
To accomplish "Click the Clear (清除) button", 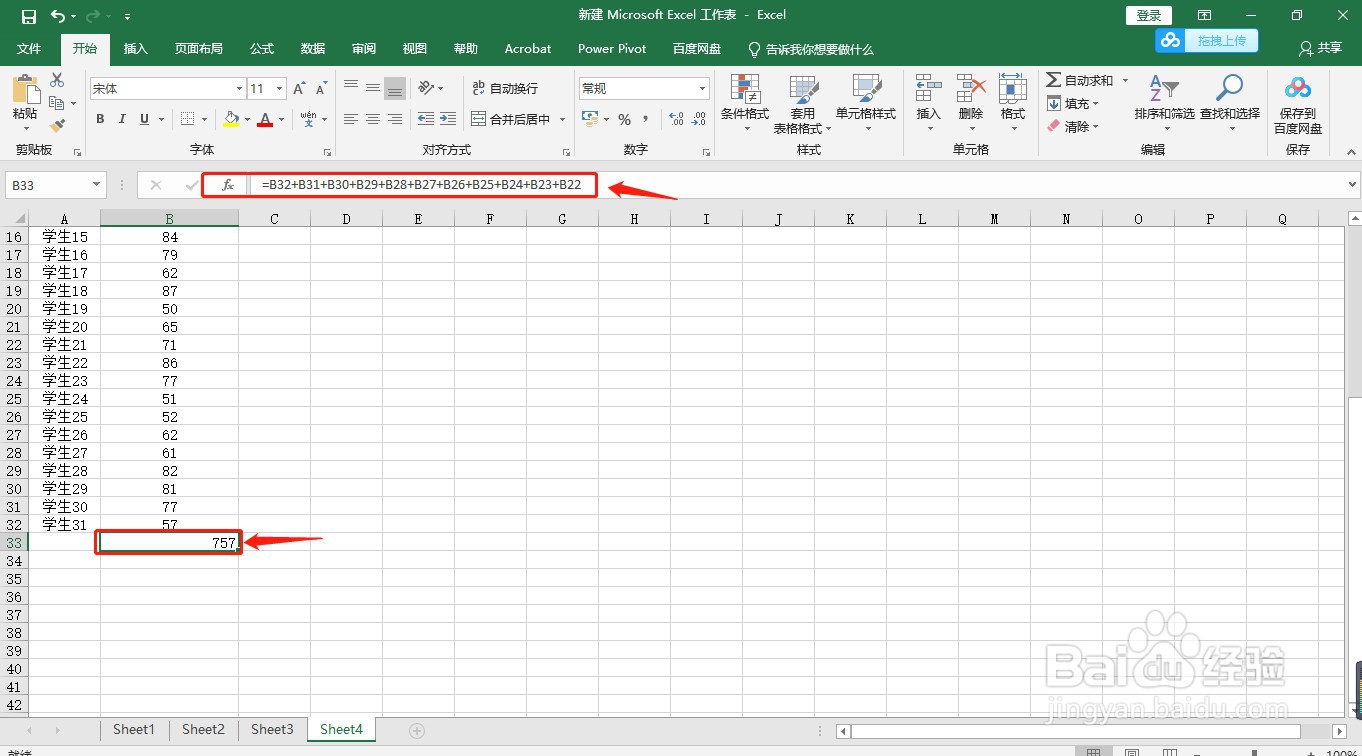I will pos(1072,126).
